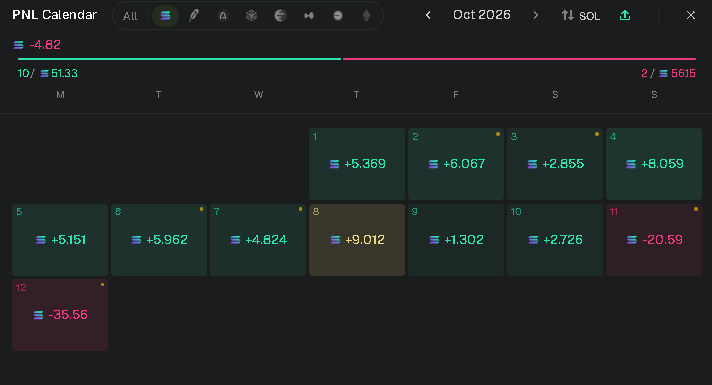Go to the next month
This screenshot has height=385, width=712.
536,15
